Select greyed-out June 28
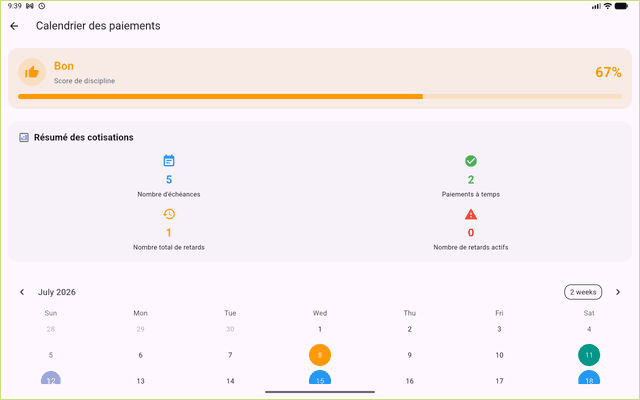Viewport: 640px width, 400px height. pos(51,329)
